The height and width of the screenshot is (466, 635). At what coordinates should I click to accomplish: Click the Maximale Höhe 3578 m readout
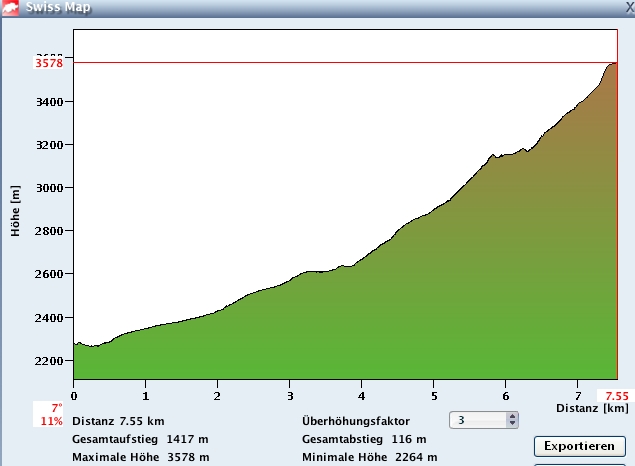[140, 457]
